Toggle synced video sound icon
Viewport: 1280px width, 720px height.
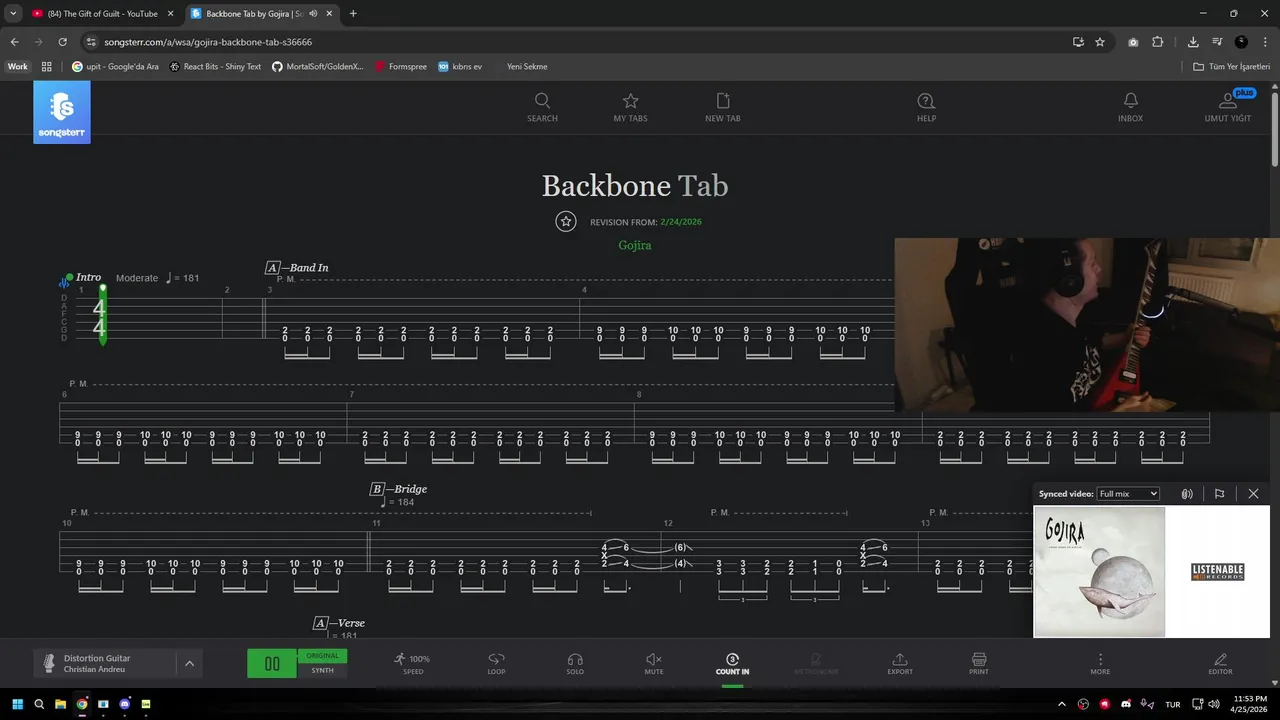[x=1187, y=494]
